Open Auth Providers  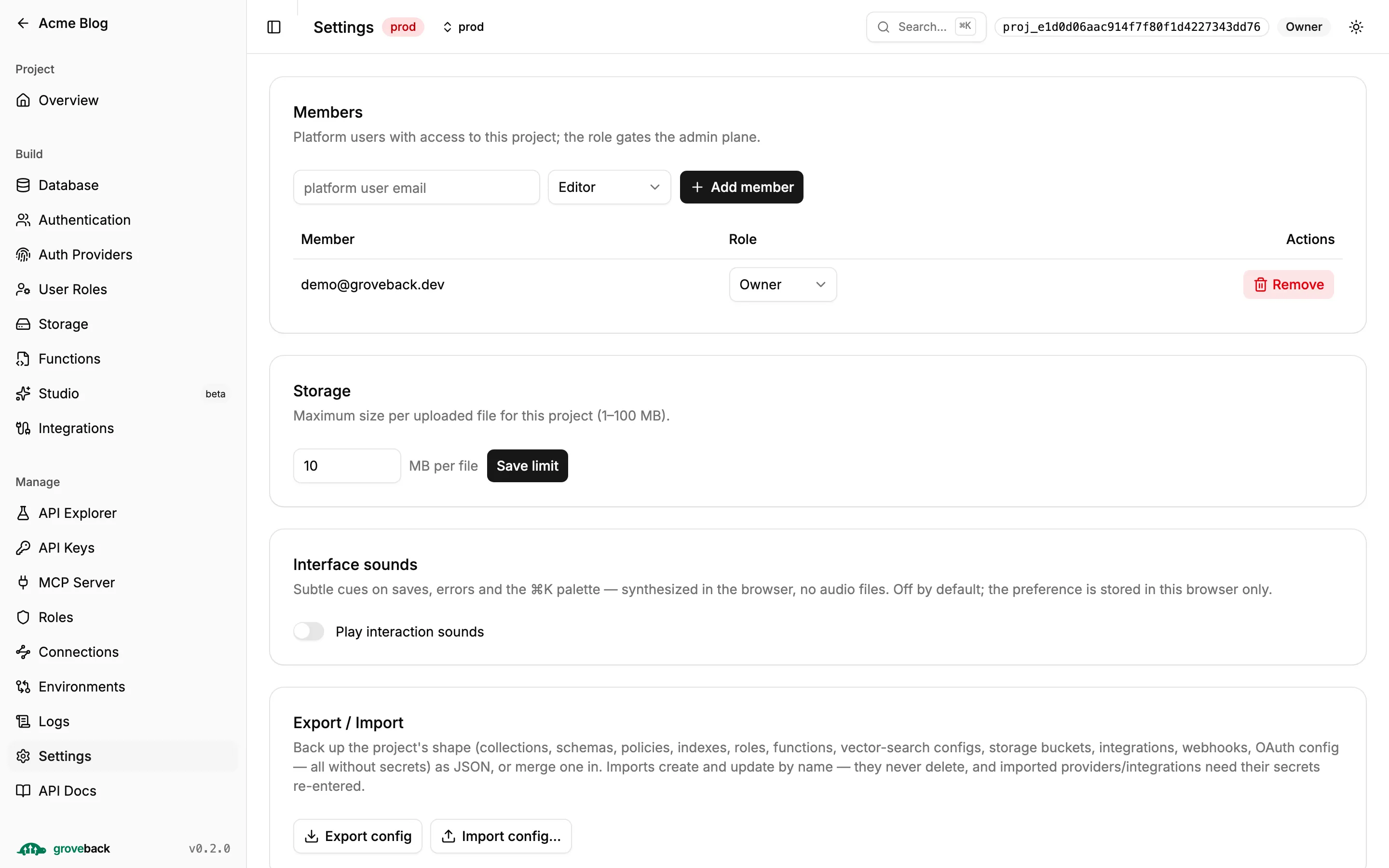tap(123, 255)
